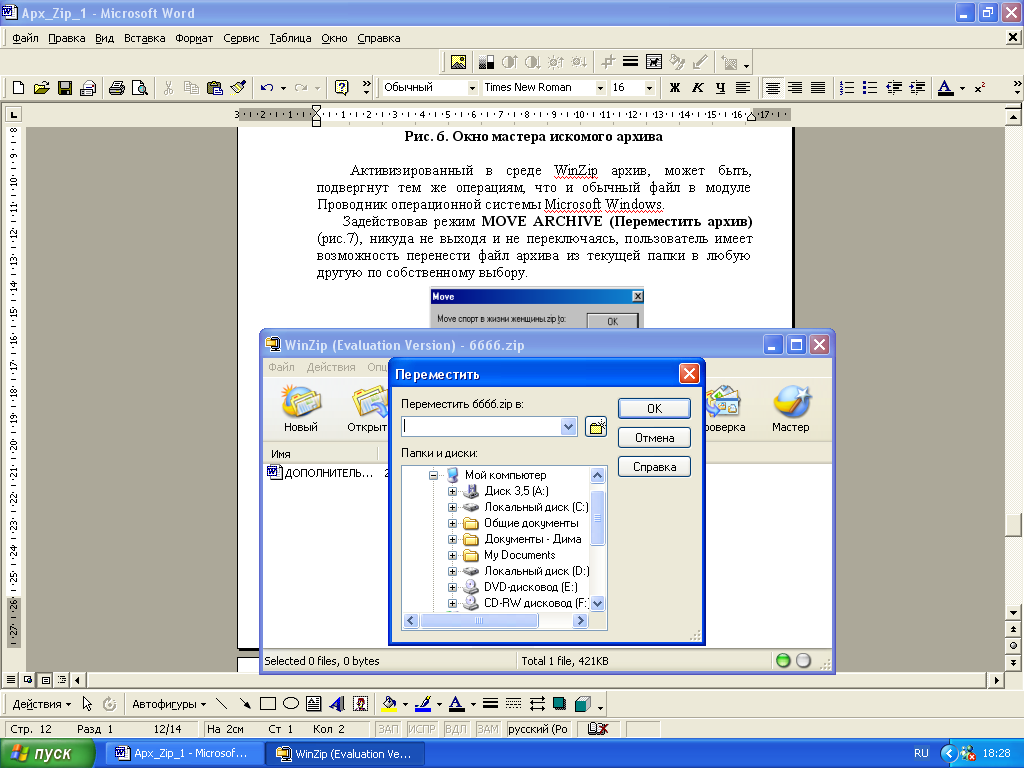
Task: Expand the My Documents folder node
Action: pyautogui.click(x=452, y=555)
